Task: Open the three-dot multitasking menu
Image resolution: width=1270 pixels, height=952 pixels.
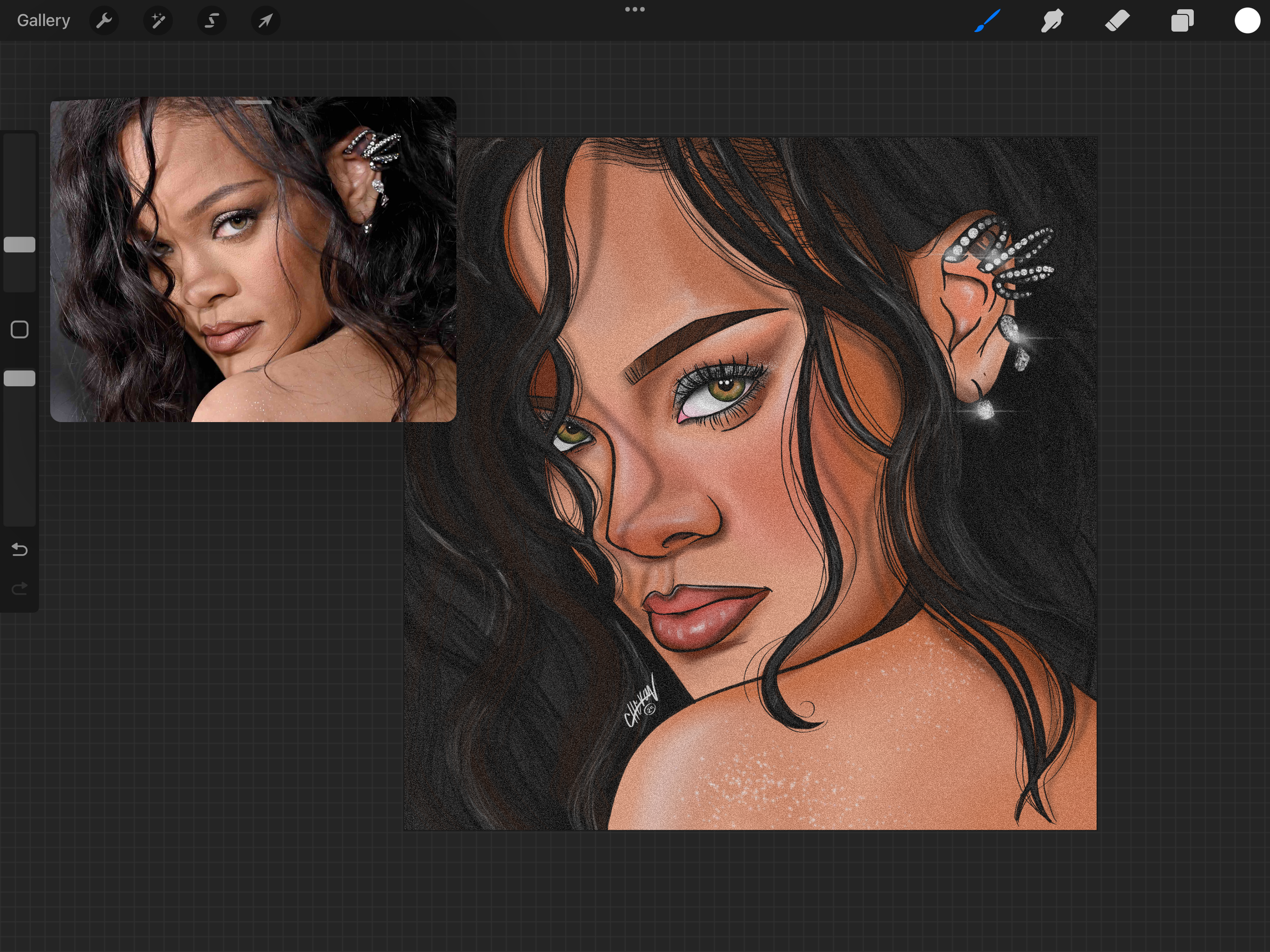Action: click(x=634, y=9)
